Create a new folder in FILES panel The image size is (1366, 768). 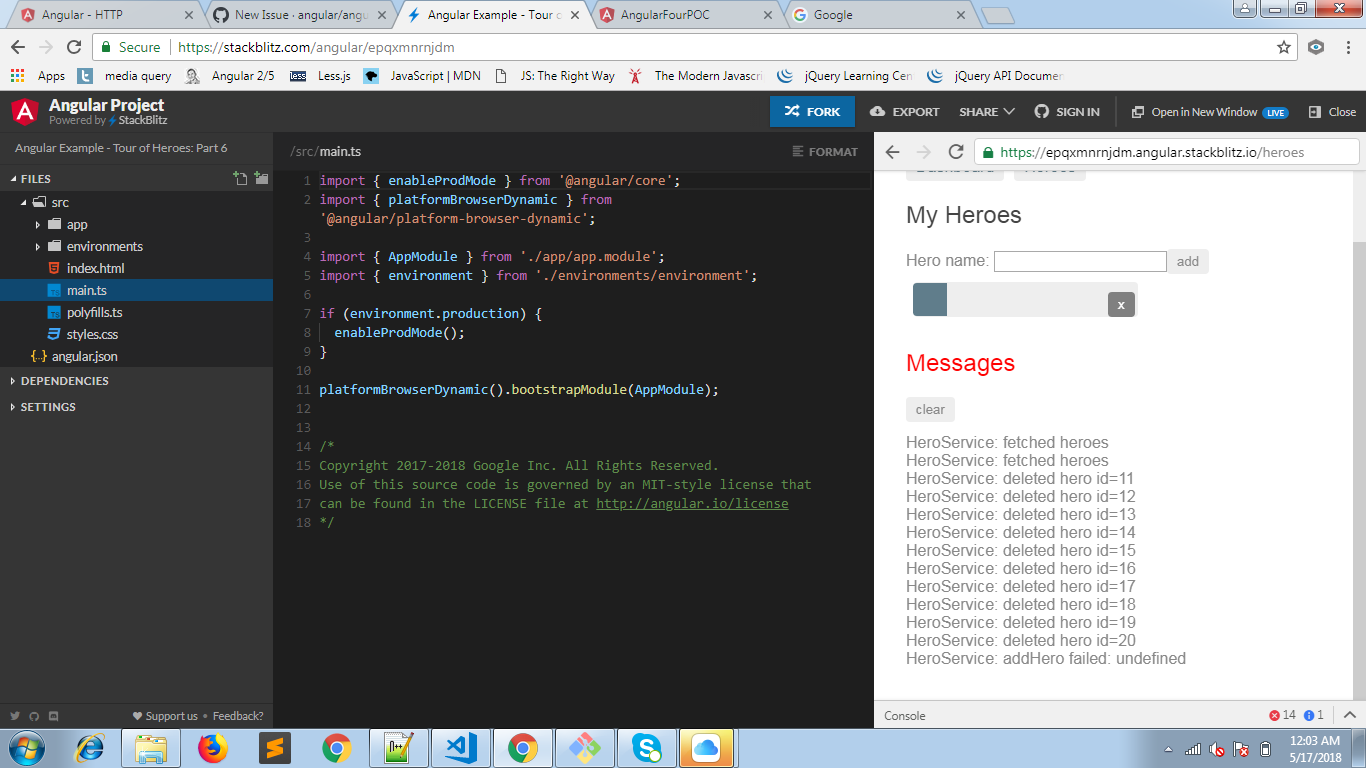click(261, 178)
